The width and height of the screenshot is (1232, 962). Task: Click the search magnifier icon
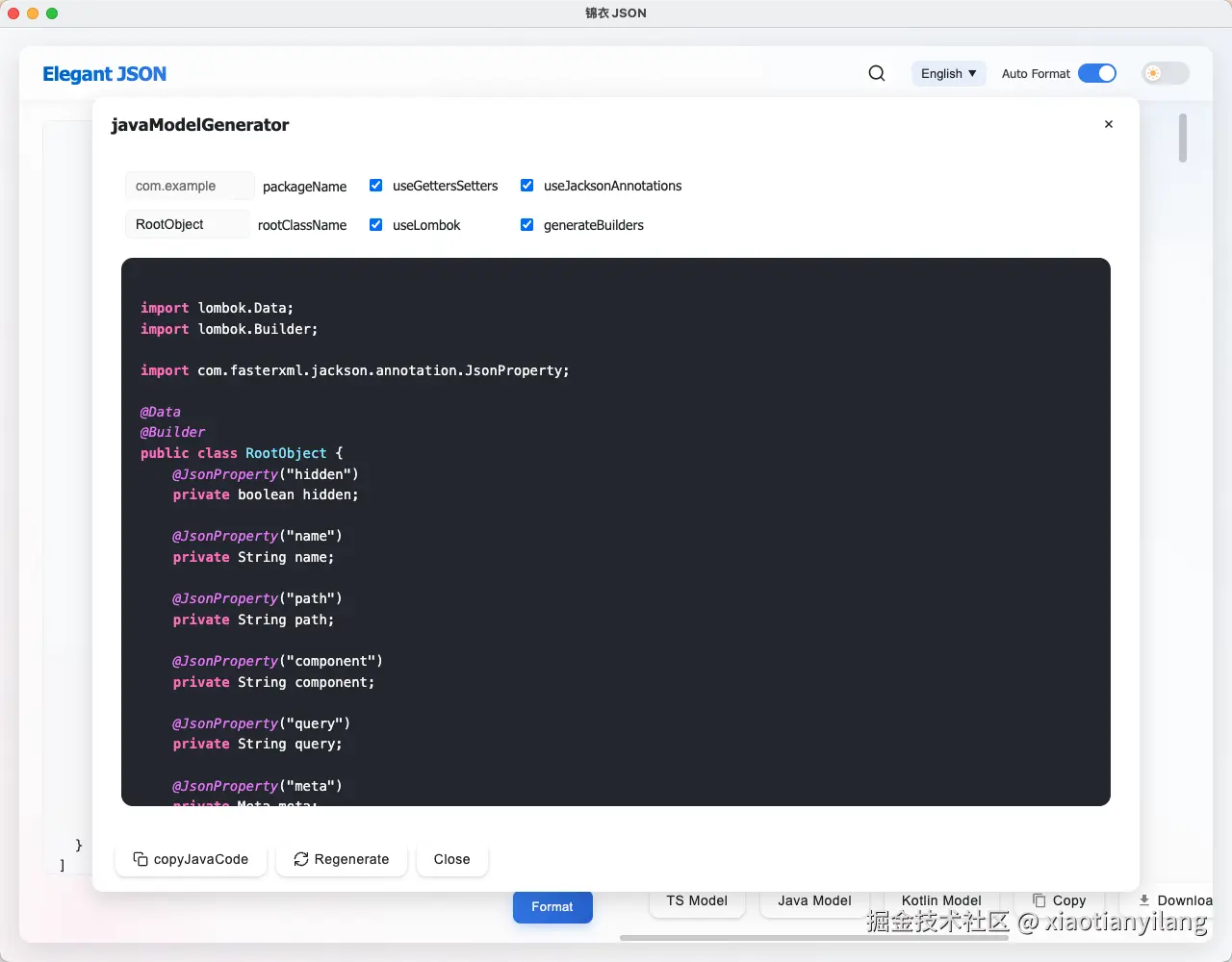pos(877,73)
